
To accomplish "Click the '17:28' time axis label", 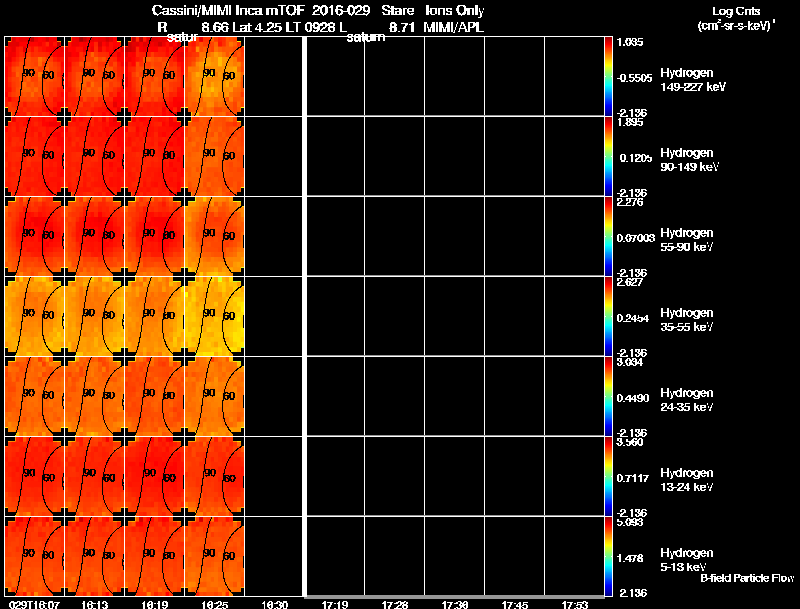I will (x=395, y=604).
